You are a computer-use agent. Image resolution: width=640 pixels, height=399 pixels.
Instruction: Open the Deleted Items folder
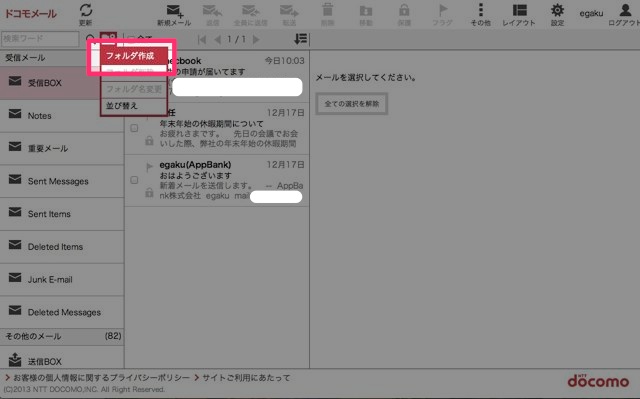click(62, 247)
